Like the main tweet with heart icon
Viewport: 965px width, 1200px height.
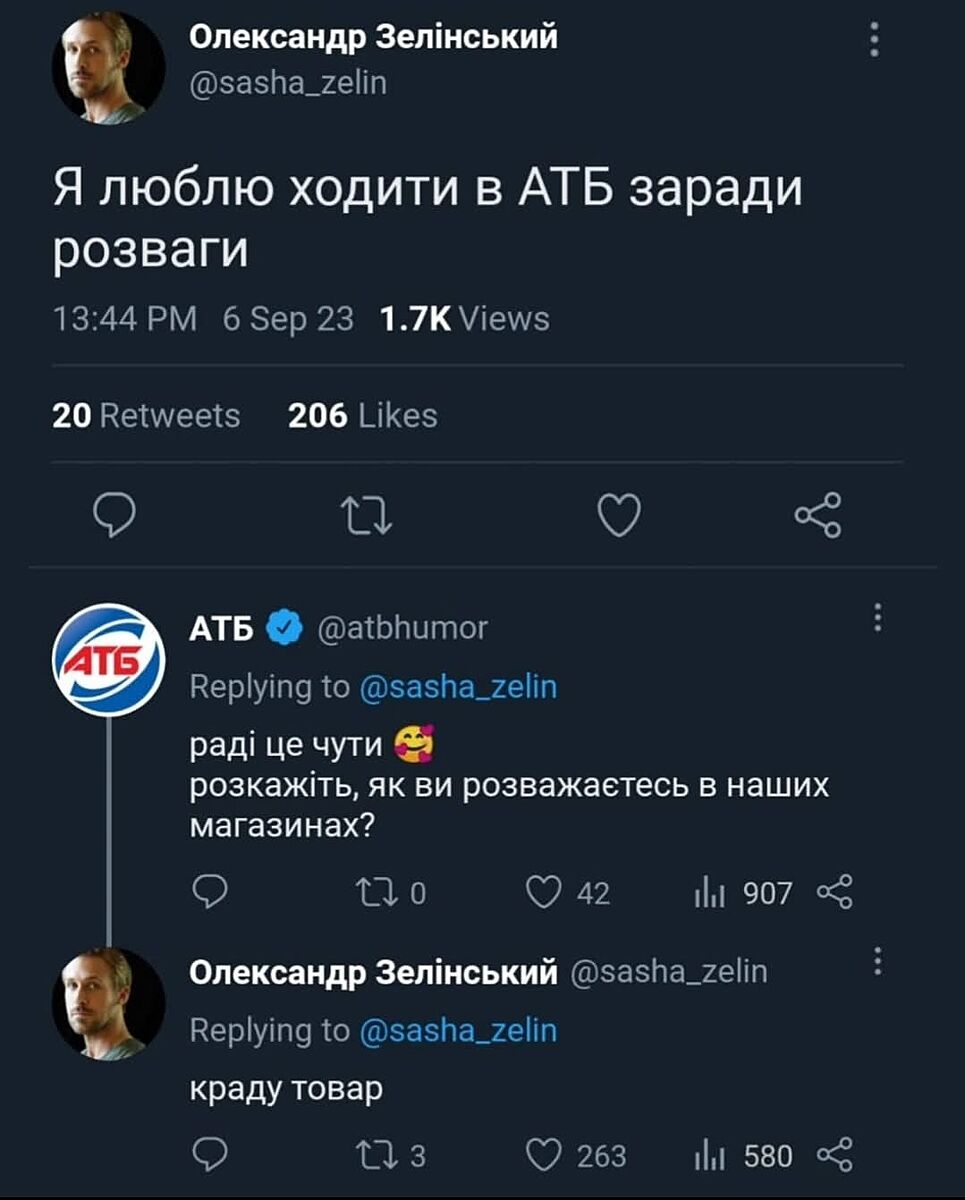[x=619, y=516]
